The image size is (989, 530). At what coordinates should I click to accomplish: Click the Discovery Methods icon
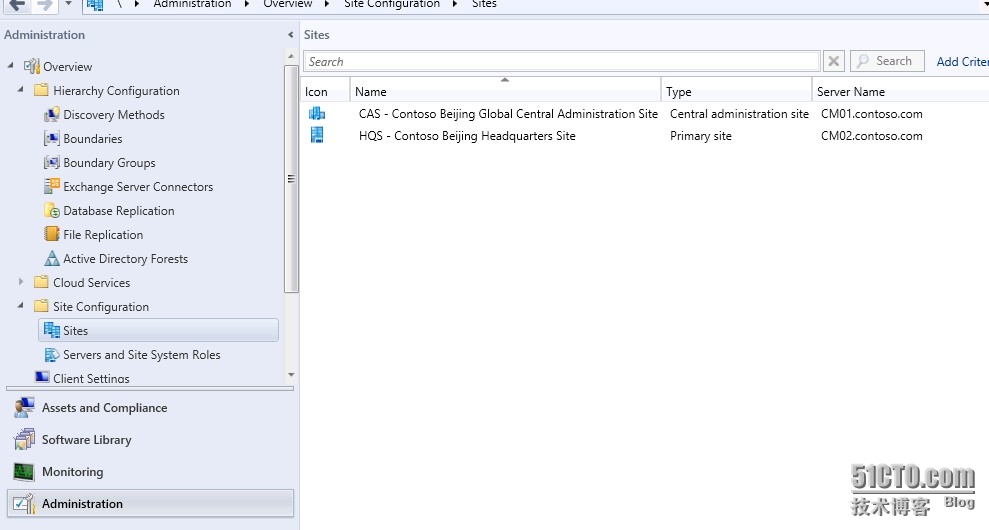[52, 114]
